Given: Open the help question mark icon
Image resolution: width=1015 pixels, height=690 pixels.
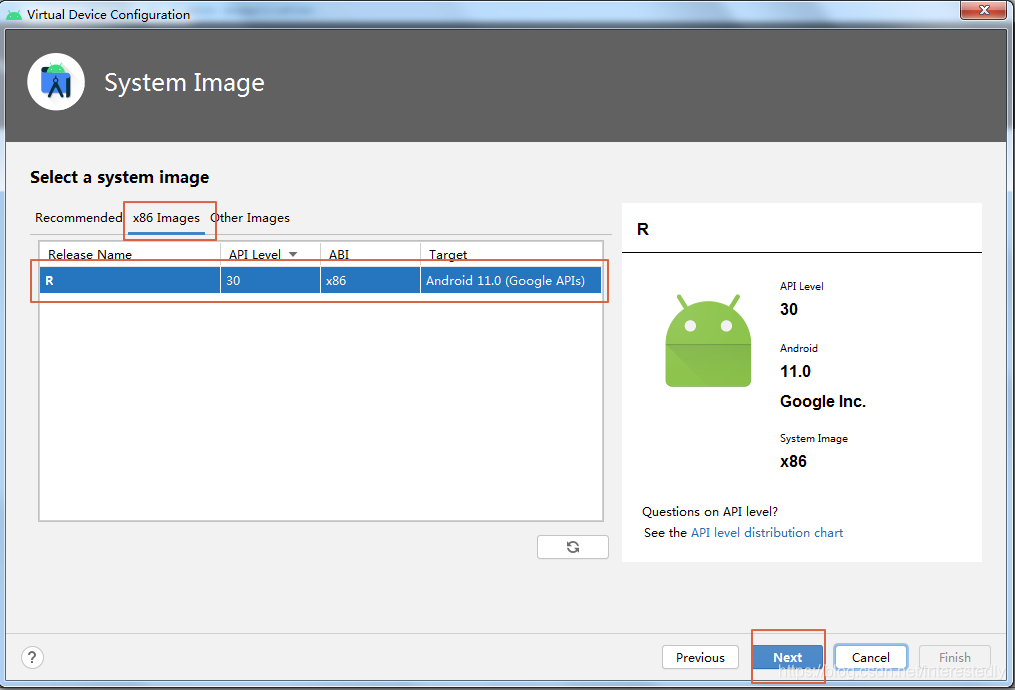Looking at the screenshot, I should (31, 657).
